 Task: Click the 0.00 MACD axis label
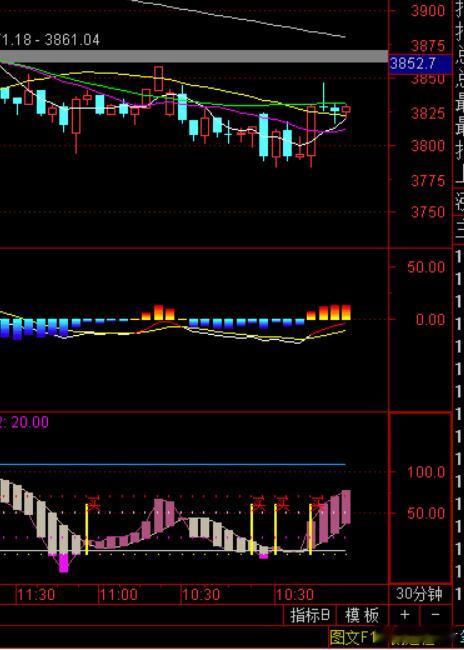430,320
